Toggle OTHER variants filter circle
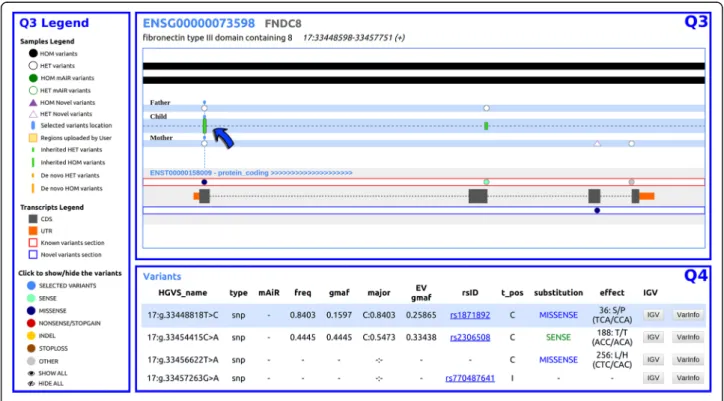The height and width of the screenshot is (401, 724). coord(31,361)
